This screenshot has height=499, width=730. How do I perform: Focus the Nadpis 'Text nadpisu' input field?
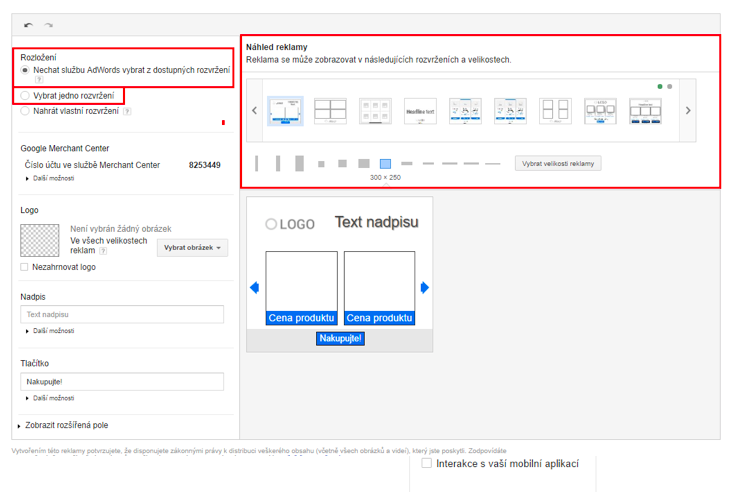[x=122, y=314]
